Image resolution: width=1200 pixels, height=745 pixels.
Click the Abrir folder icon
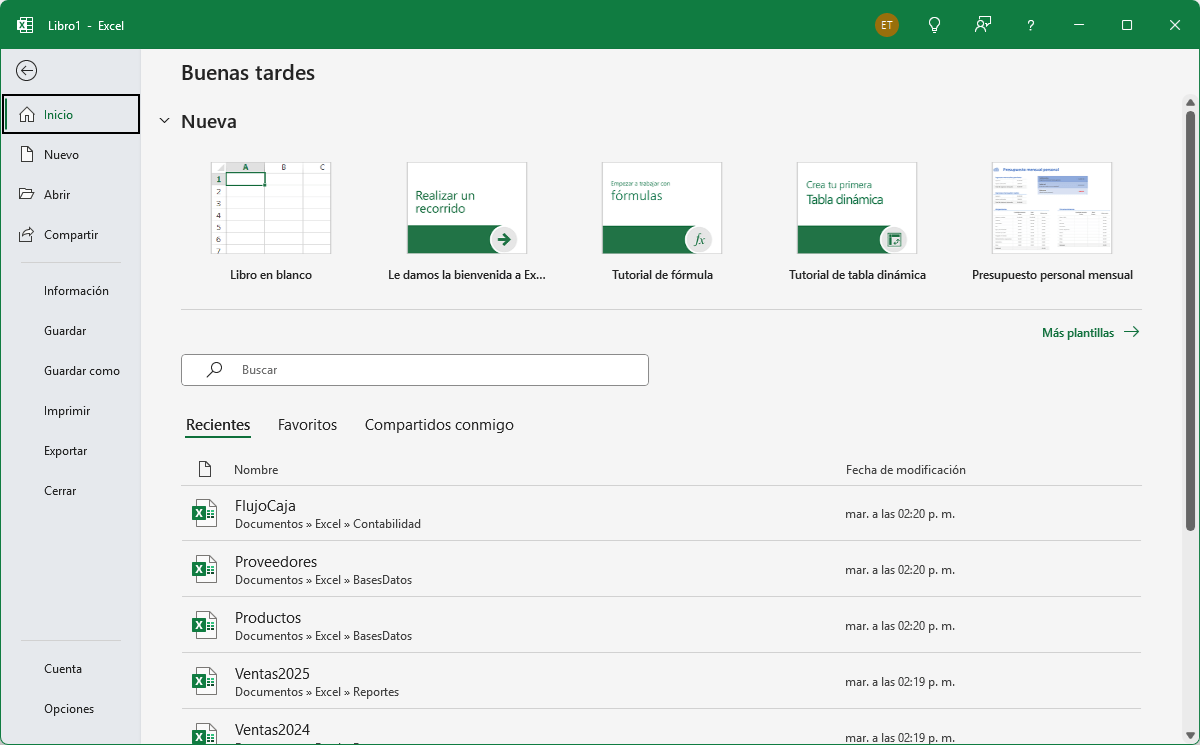(x=27, y=194)
